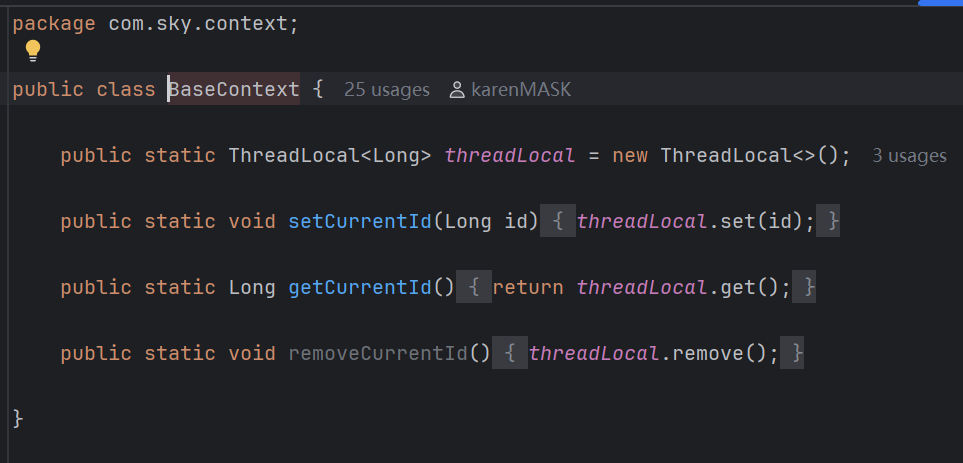The image size is (963, 463).
Task: Click threadLocal in the field declaration
Action: [510, 156]
